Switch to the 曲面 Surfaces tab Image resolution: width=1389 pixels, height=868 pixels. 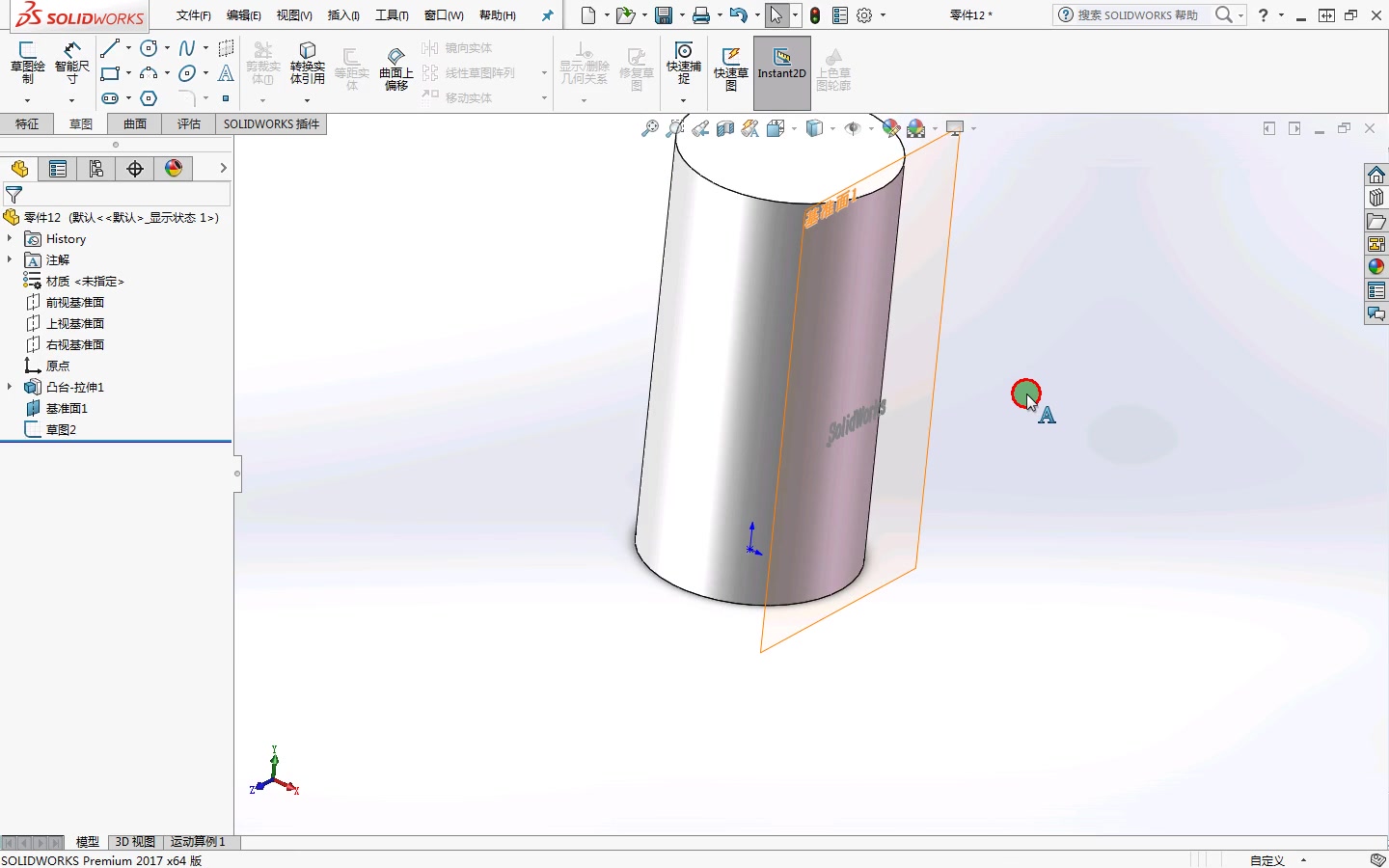click(135, 124)
